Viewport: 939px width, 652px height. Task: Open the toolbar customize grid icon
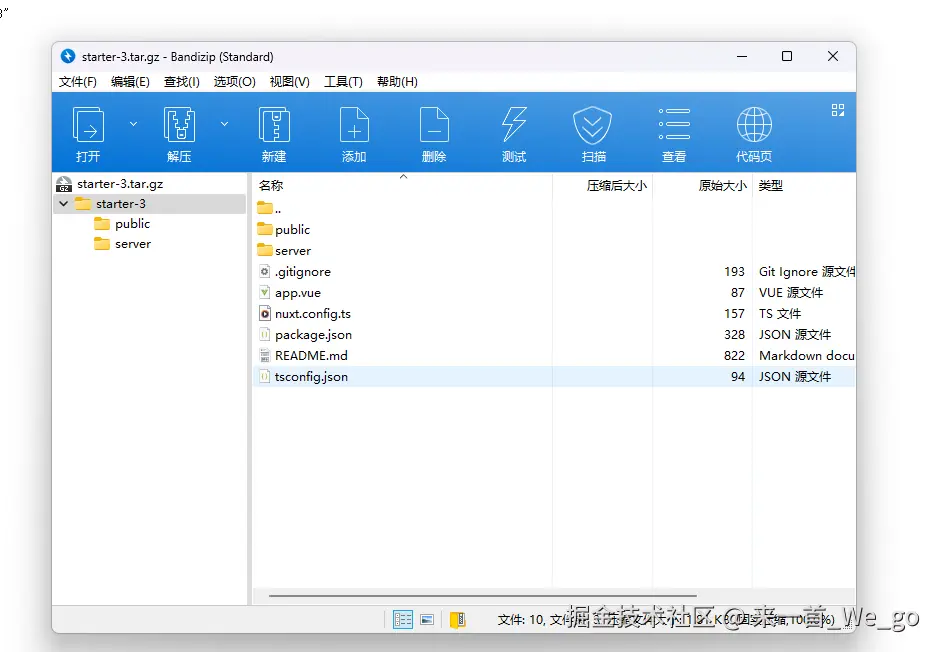(x=838, y=110)
